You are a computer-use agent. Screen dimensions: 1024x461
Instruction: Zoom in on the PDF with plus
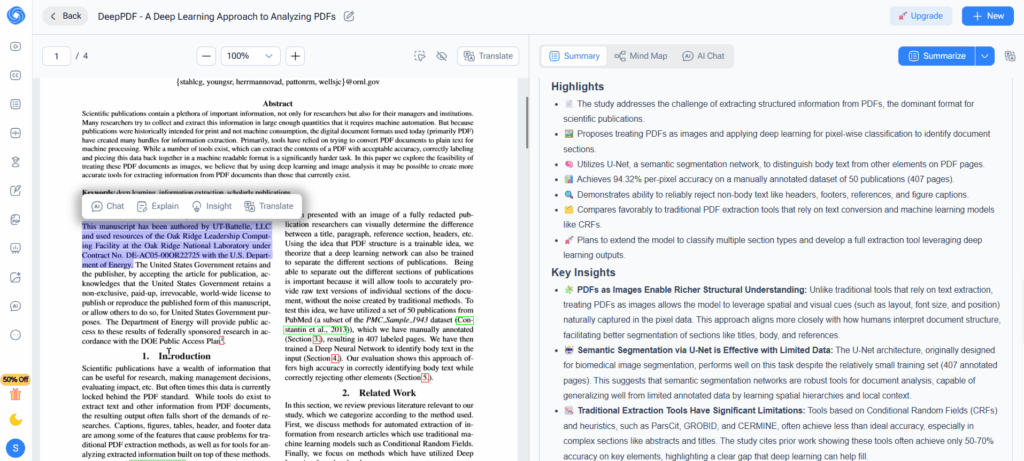coord(295,56)
